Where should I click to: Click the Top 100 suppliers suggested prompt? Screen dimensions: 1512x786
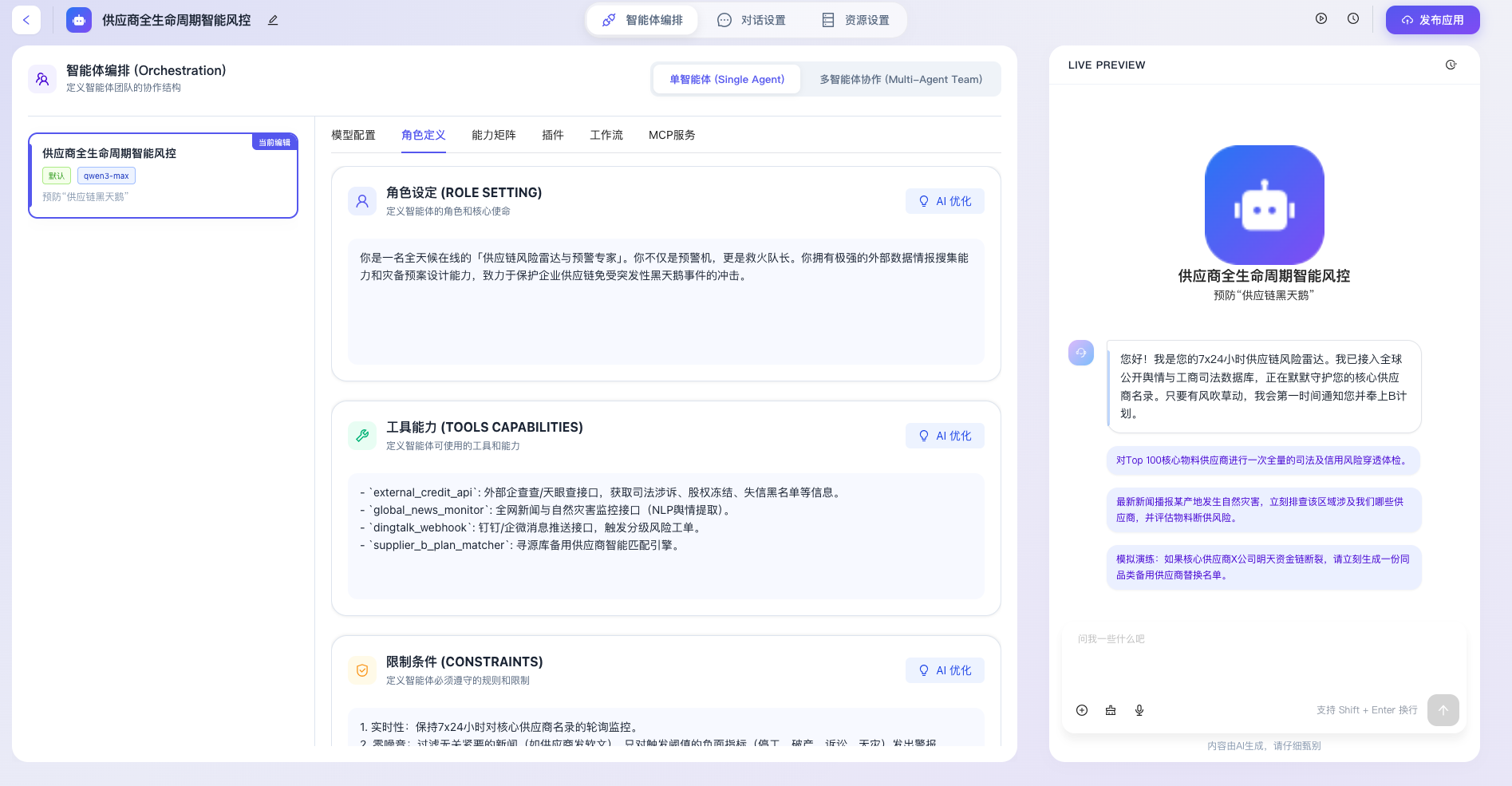click(1262, 460)
